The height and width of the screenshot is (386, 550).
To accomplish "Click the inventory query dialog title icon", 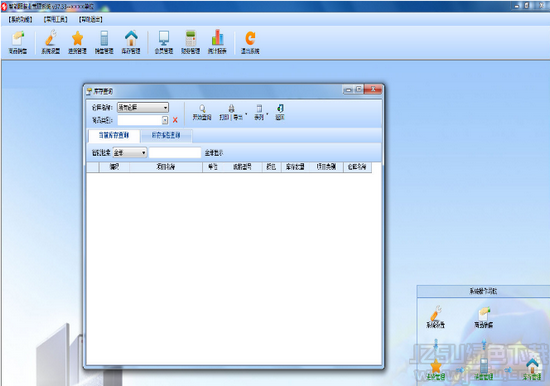I will pos(89,92).
